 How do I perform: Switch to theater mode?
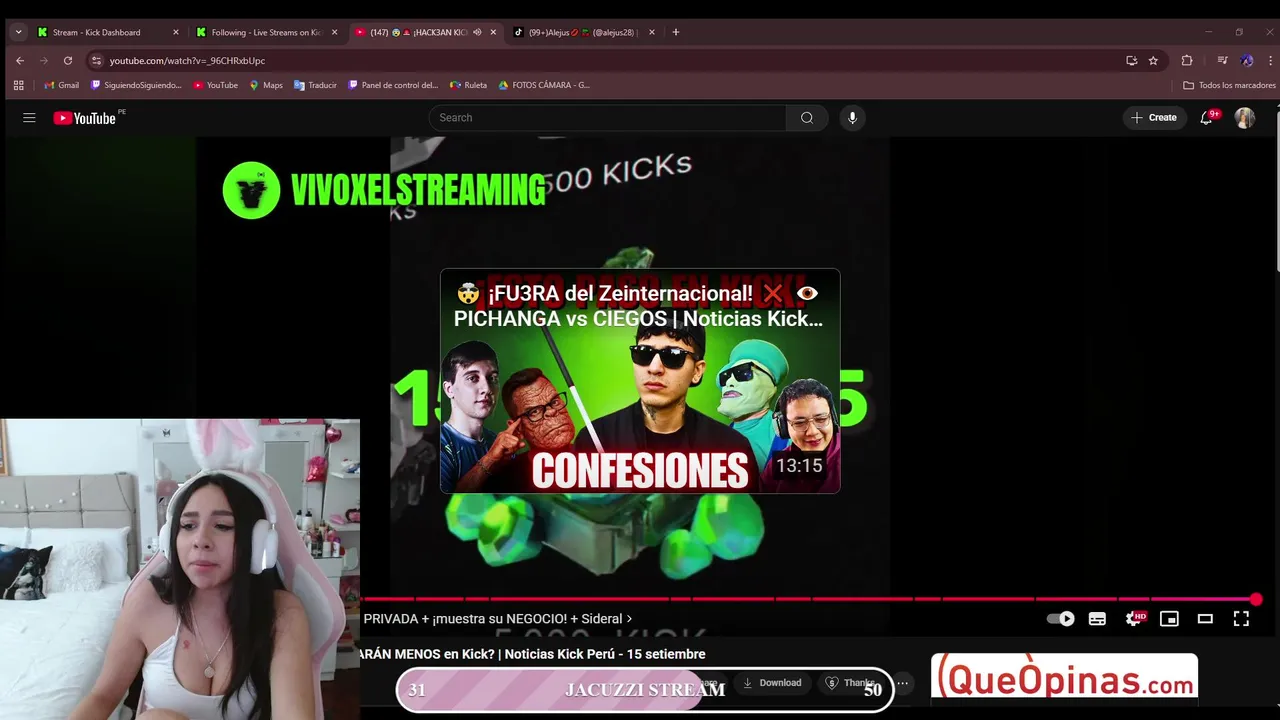coord(1205,619)
